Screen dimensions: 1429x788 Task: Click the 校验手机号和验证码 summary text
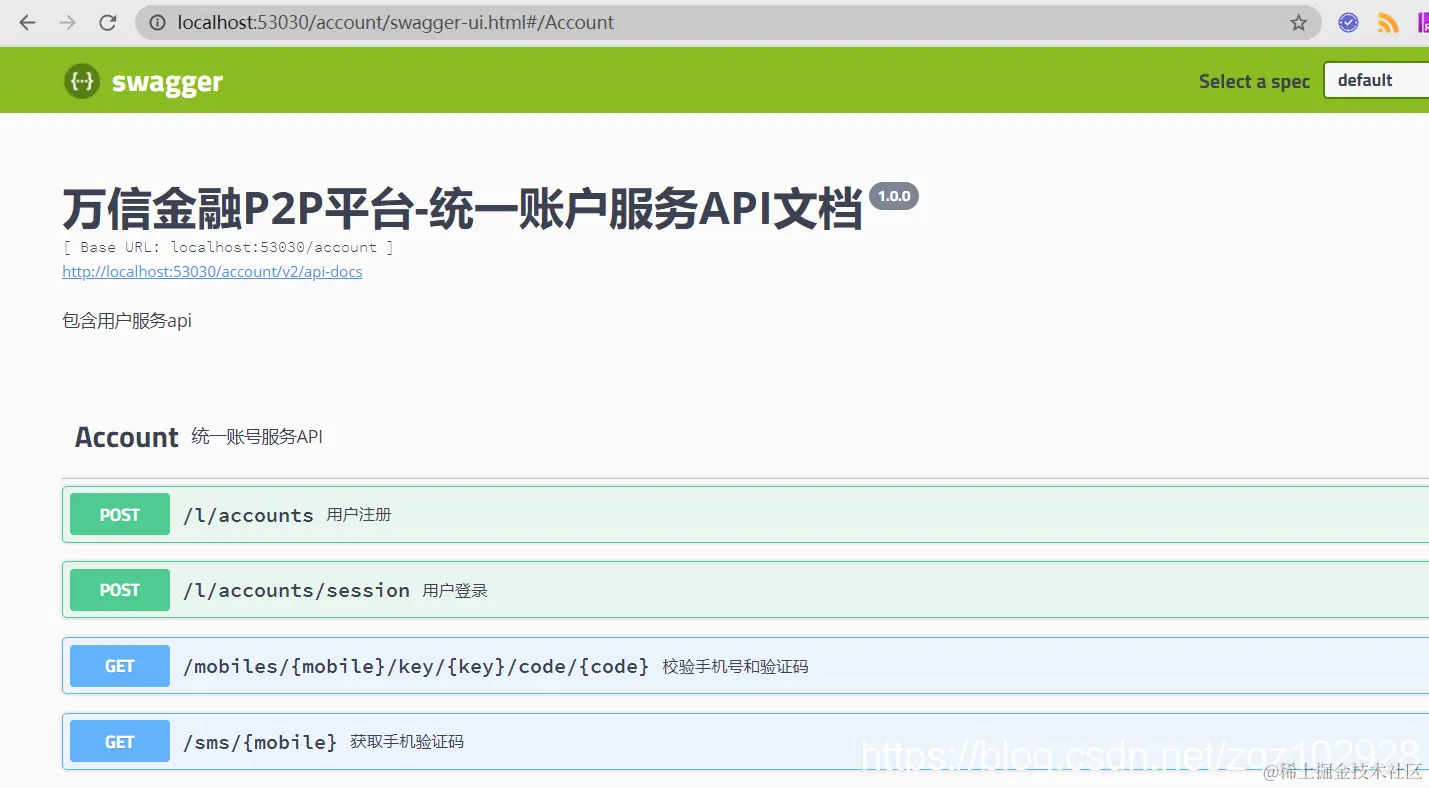735,666
